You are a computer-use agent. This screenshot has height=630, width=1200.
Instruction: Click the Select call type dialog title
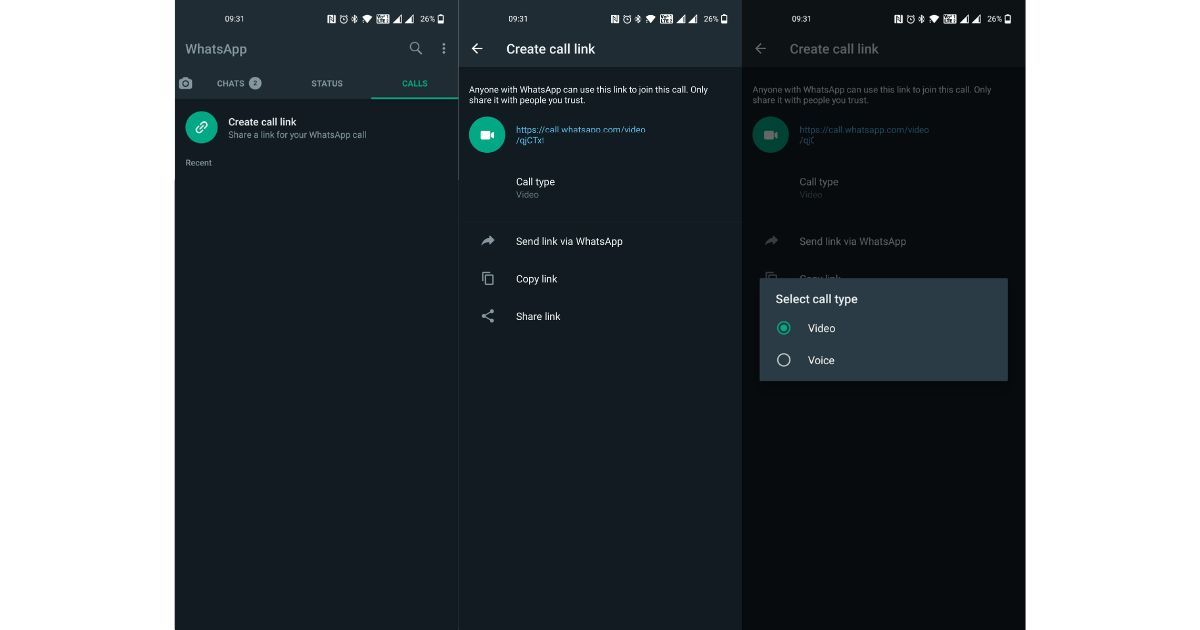tap(817, 299)
